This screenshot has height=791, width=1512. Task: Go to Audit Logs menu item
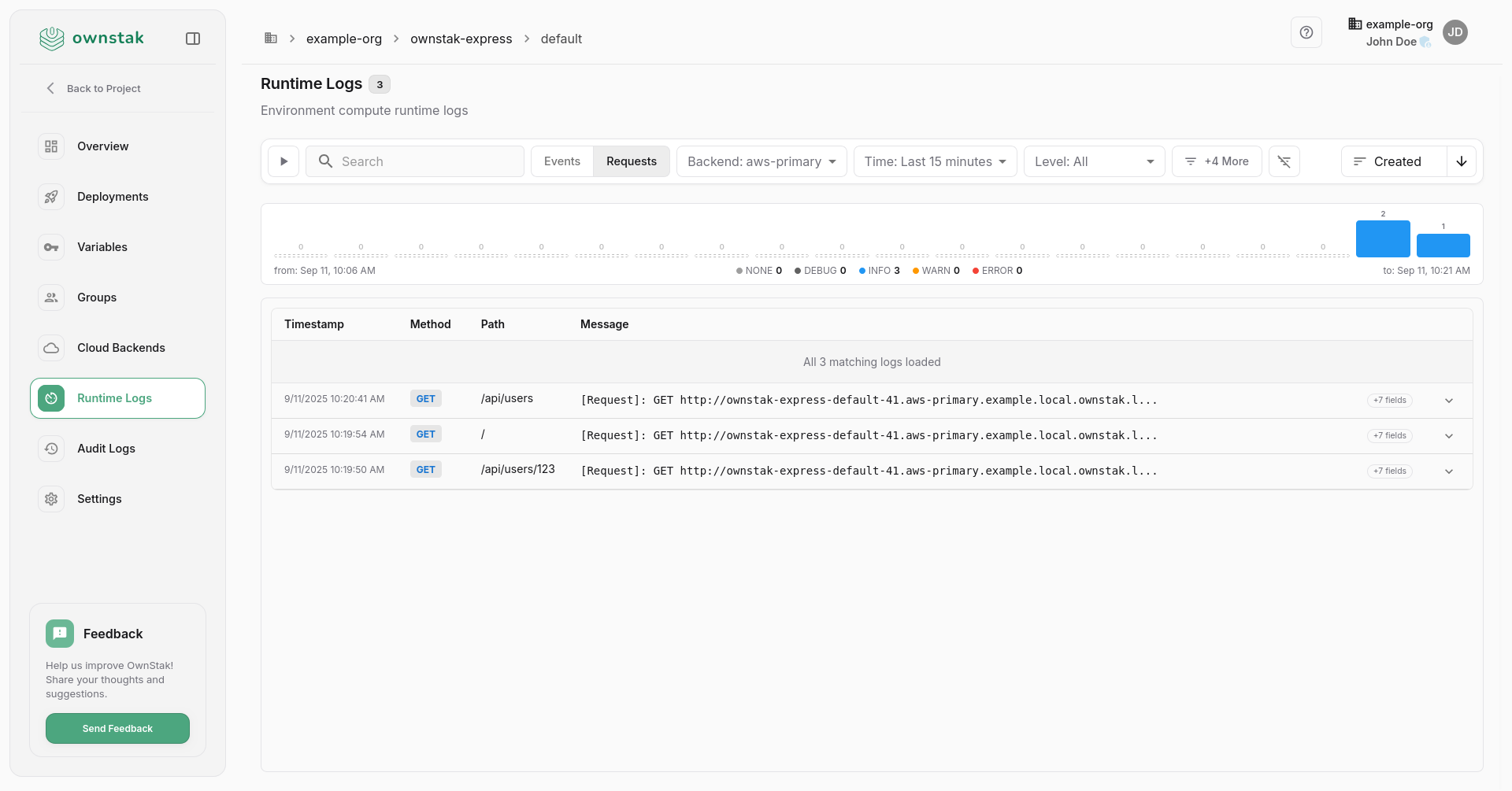click(x=106, y=449)
